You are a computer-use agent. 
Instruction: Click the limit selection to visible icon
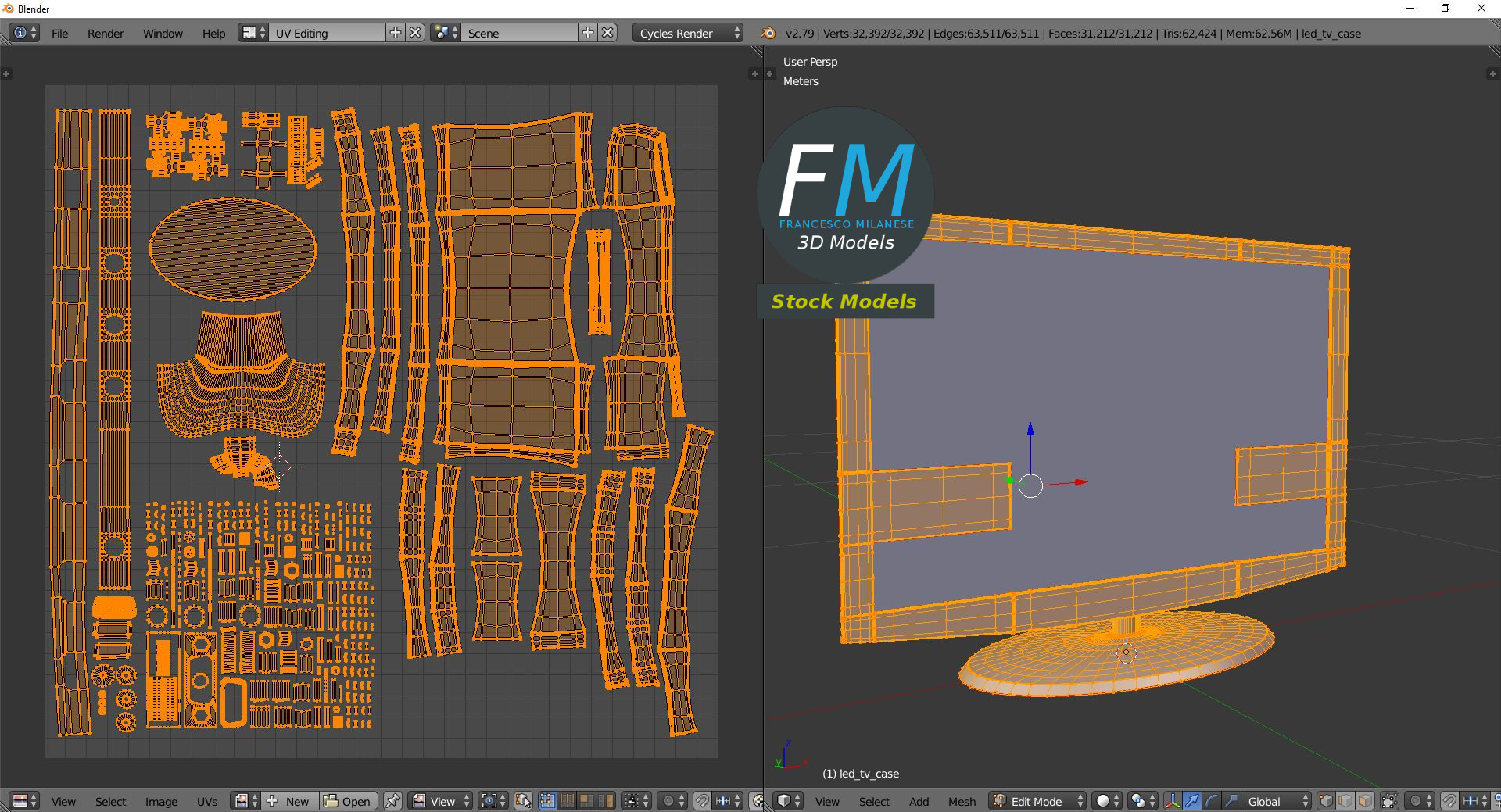pos(1389,801)
